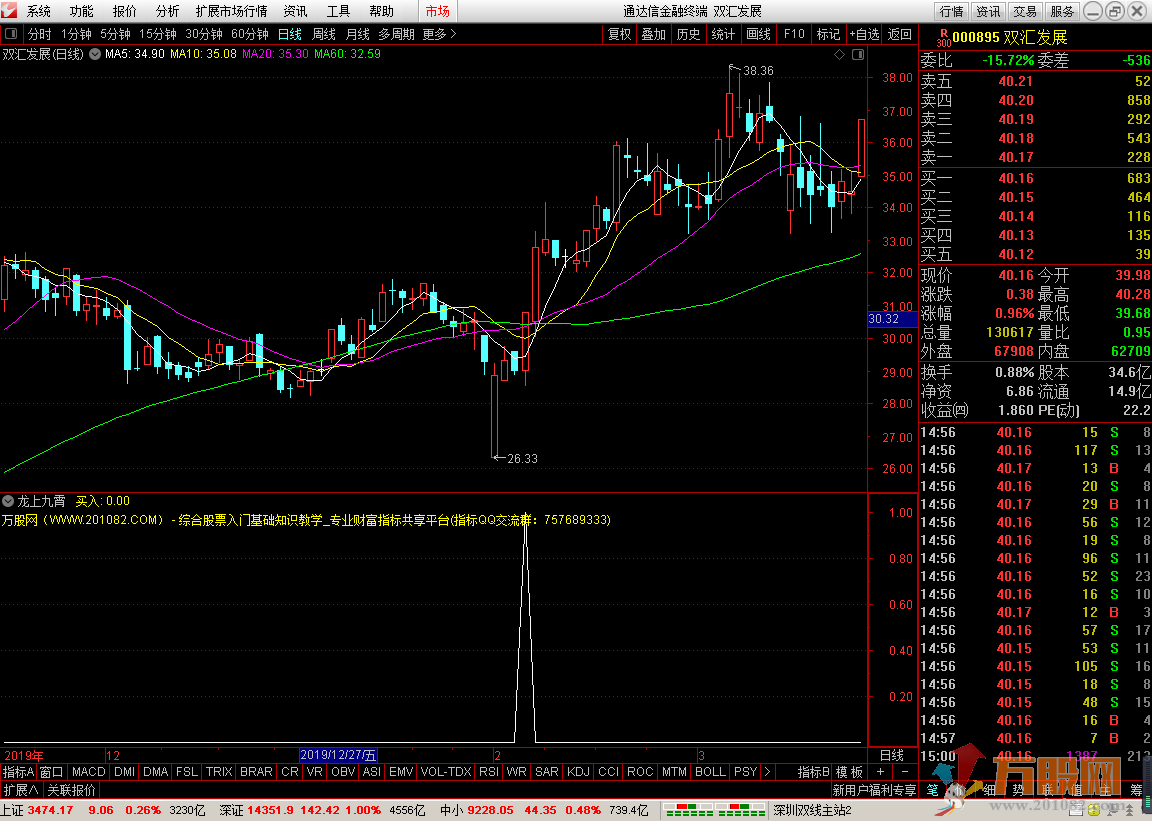Select the BOLL indicator tab
Viewport: 1152px width, 822px height.
(710, 771)
